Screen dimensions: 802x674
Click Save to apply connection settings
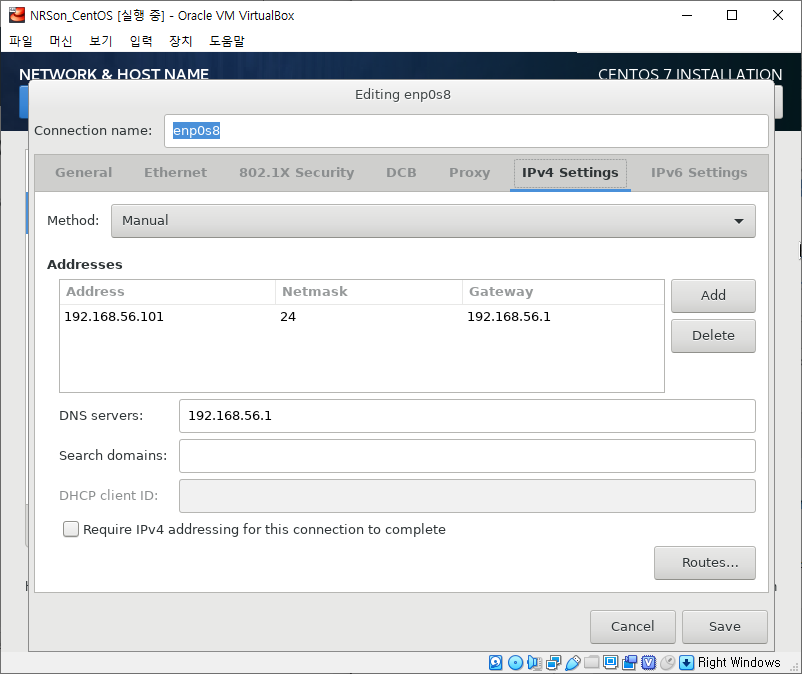pos(725,626)
